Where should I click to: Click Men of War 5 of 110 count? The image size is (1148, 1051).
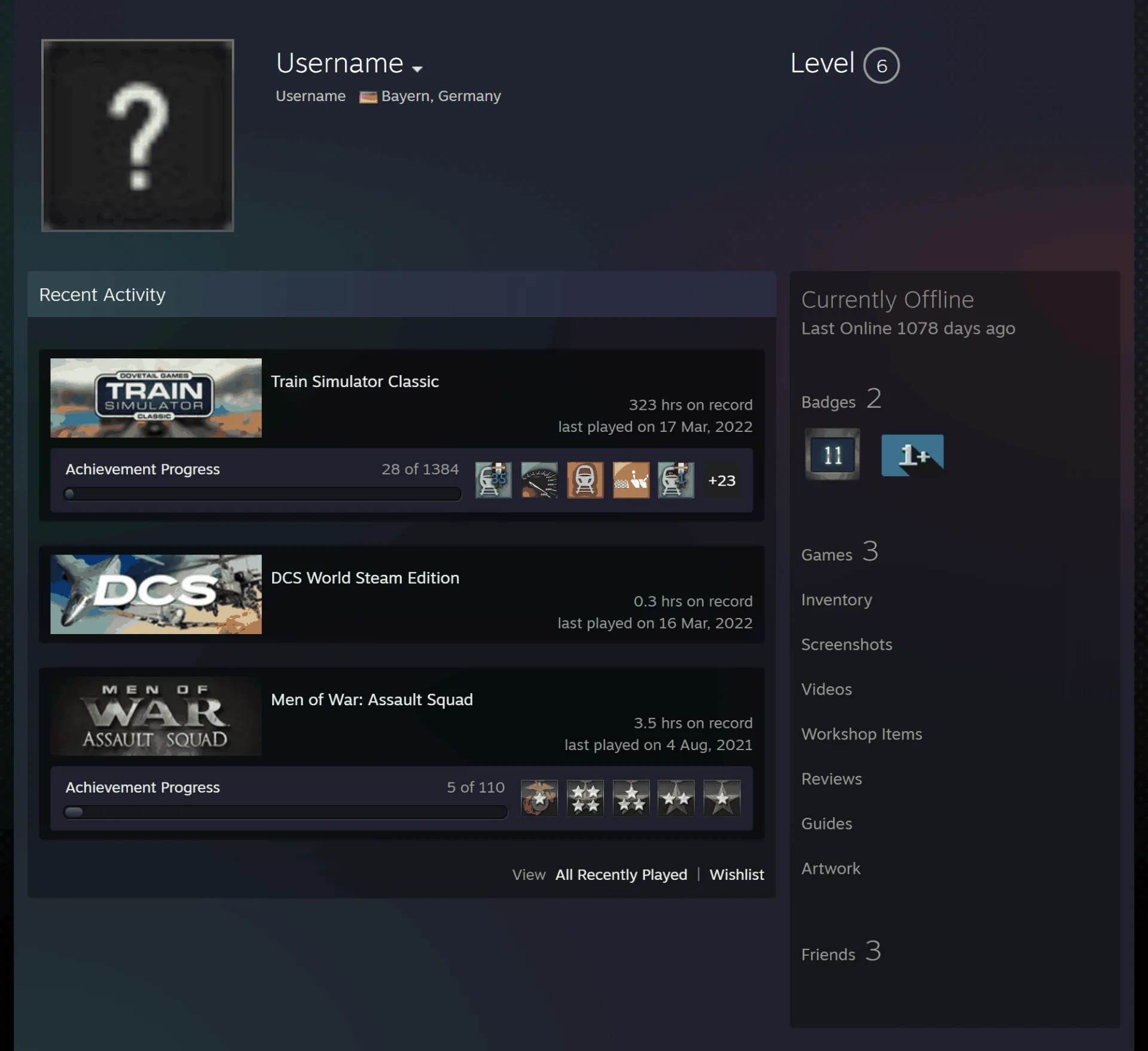click(x=475, y=787)
